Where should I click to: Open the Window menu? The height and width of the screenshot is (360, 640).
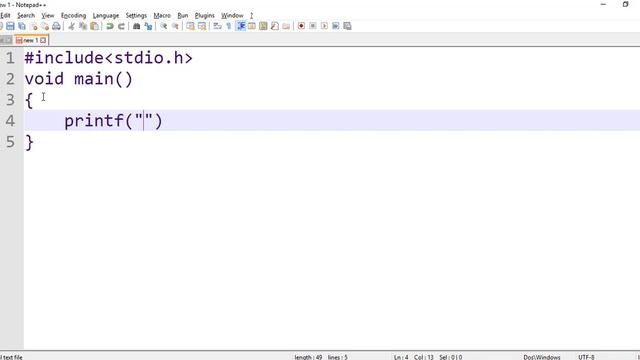[232, 16]
